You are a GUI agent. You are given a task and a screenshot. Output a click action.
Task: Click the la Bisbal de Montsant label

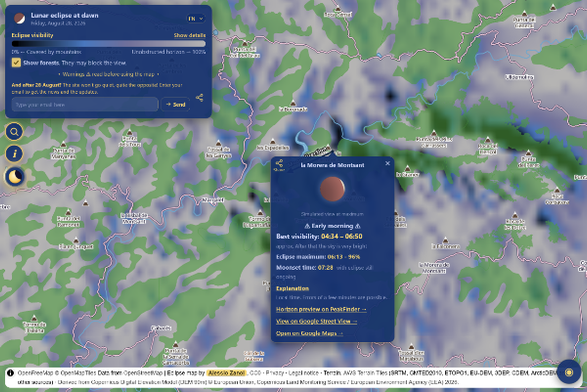click(x=134, y=218)
